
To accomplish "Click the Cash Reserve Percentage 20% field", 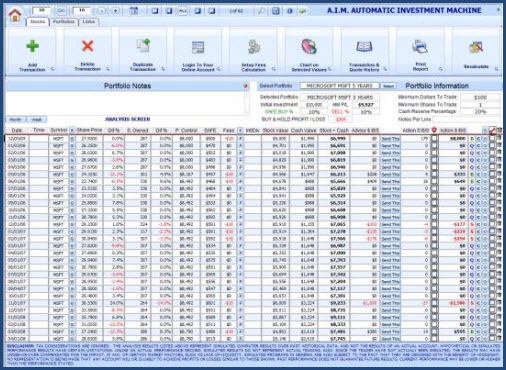I will (x=480, y=112).
